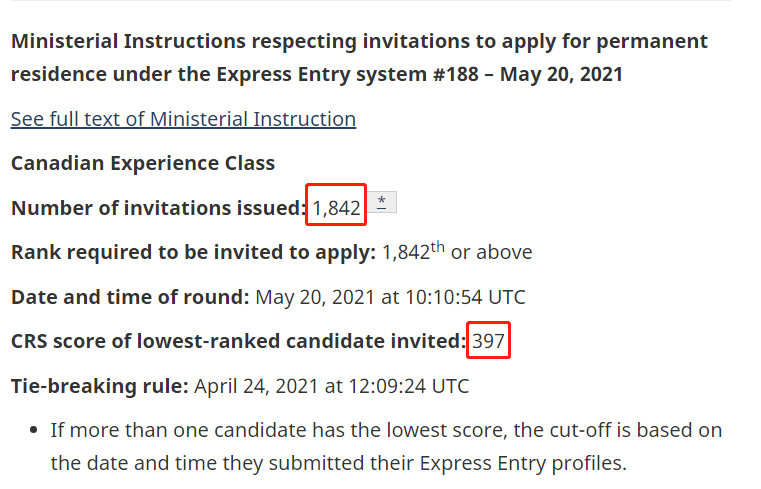Click the '1,842th or above' rank value
761x489 pixels.
pyautogui.click(x=457, y=252)
